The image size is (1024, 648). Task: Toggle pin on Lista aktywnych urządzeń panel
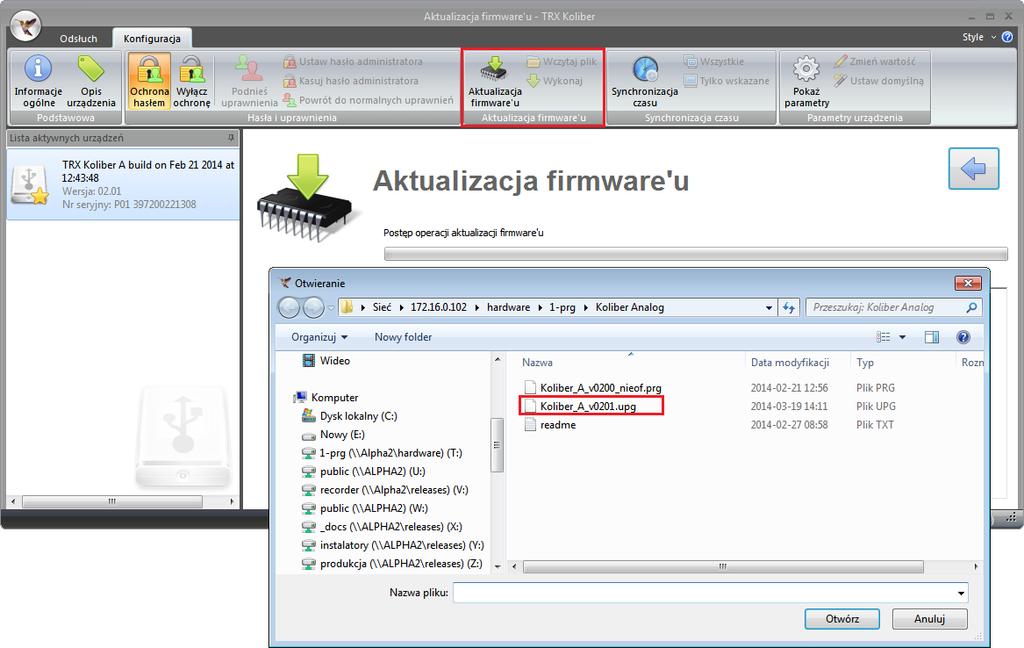pyautogui.click(x=231, y=138)
